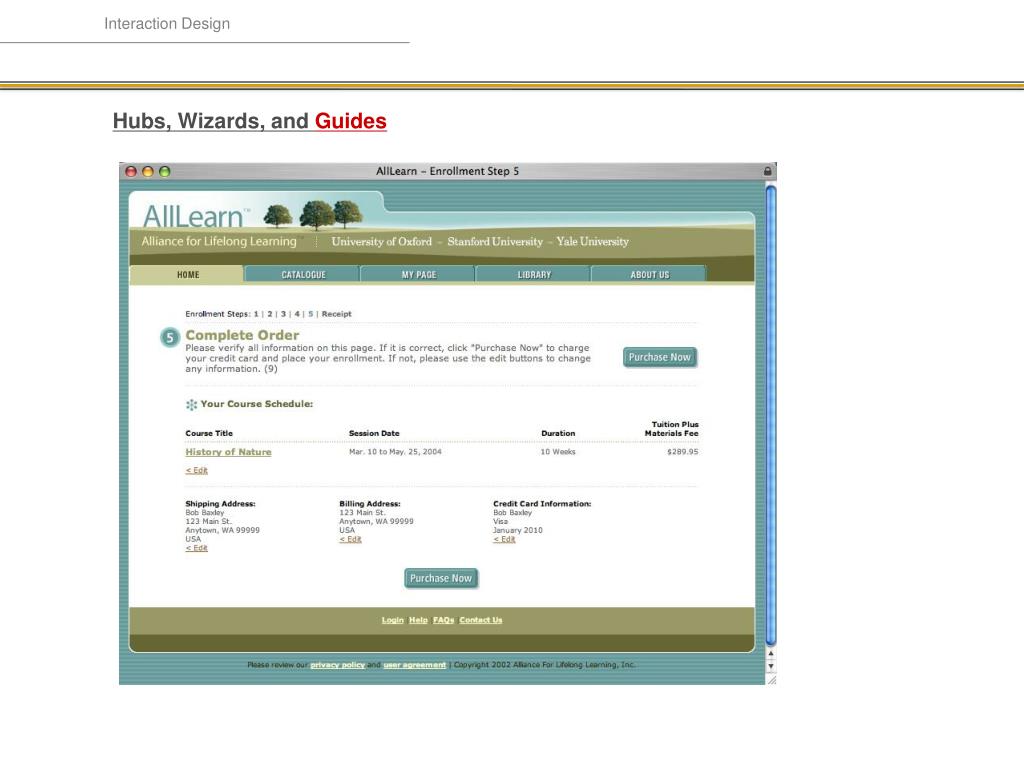The width and height of the screenshot is (1024, 768).
Task: Click the Receipt step link
Action: 336,314
